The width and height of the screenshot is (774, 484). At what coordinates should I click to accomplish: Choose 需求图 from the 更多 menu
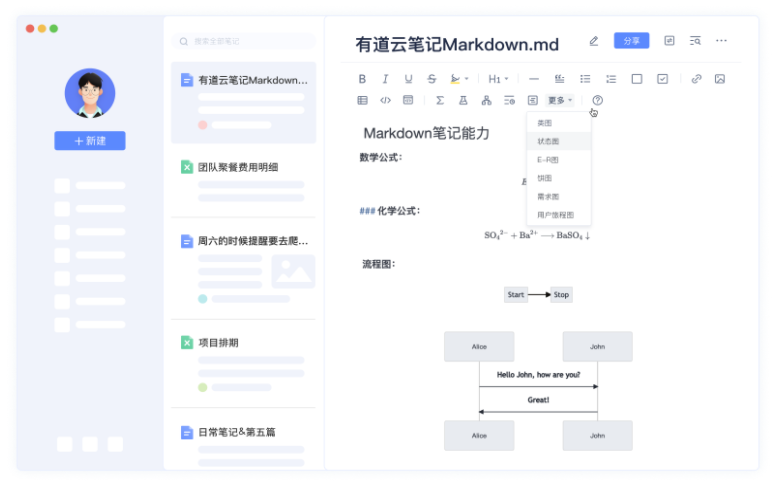[559, 197]
